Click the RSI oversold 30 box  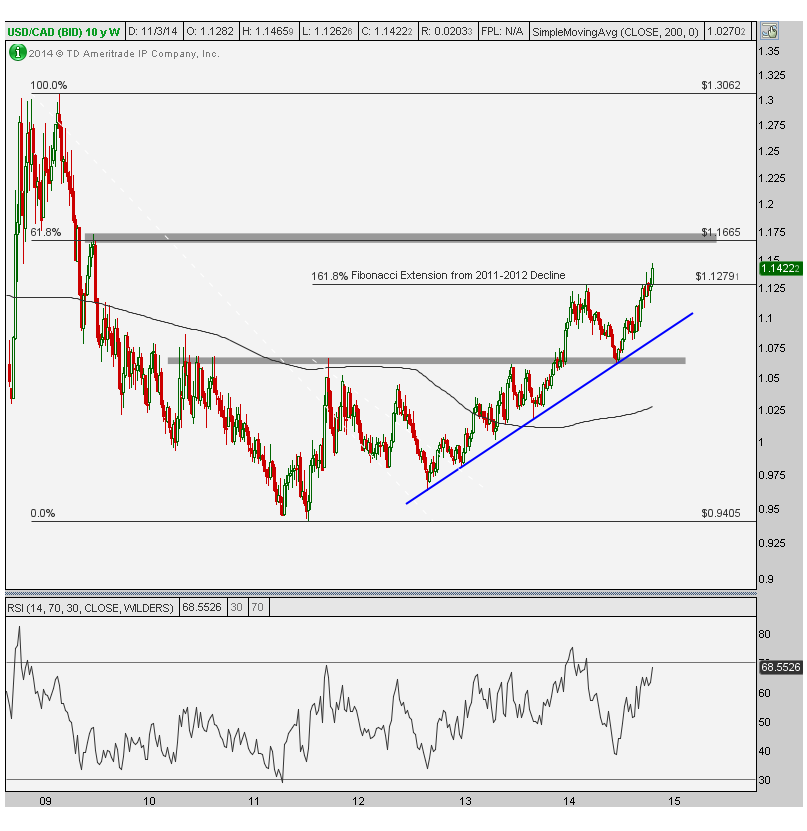[236, 607]
